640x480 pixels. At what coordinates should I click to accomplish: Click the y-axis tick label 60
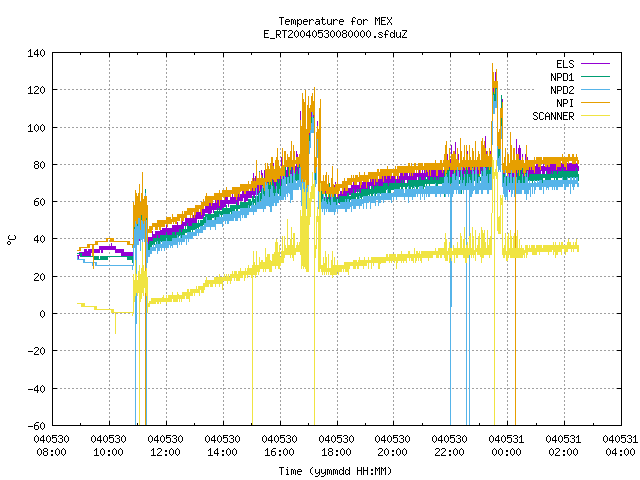(x=39, y=202)
